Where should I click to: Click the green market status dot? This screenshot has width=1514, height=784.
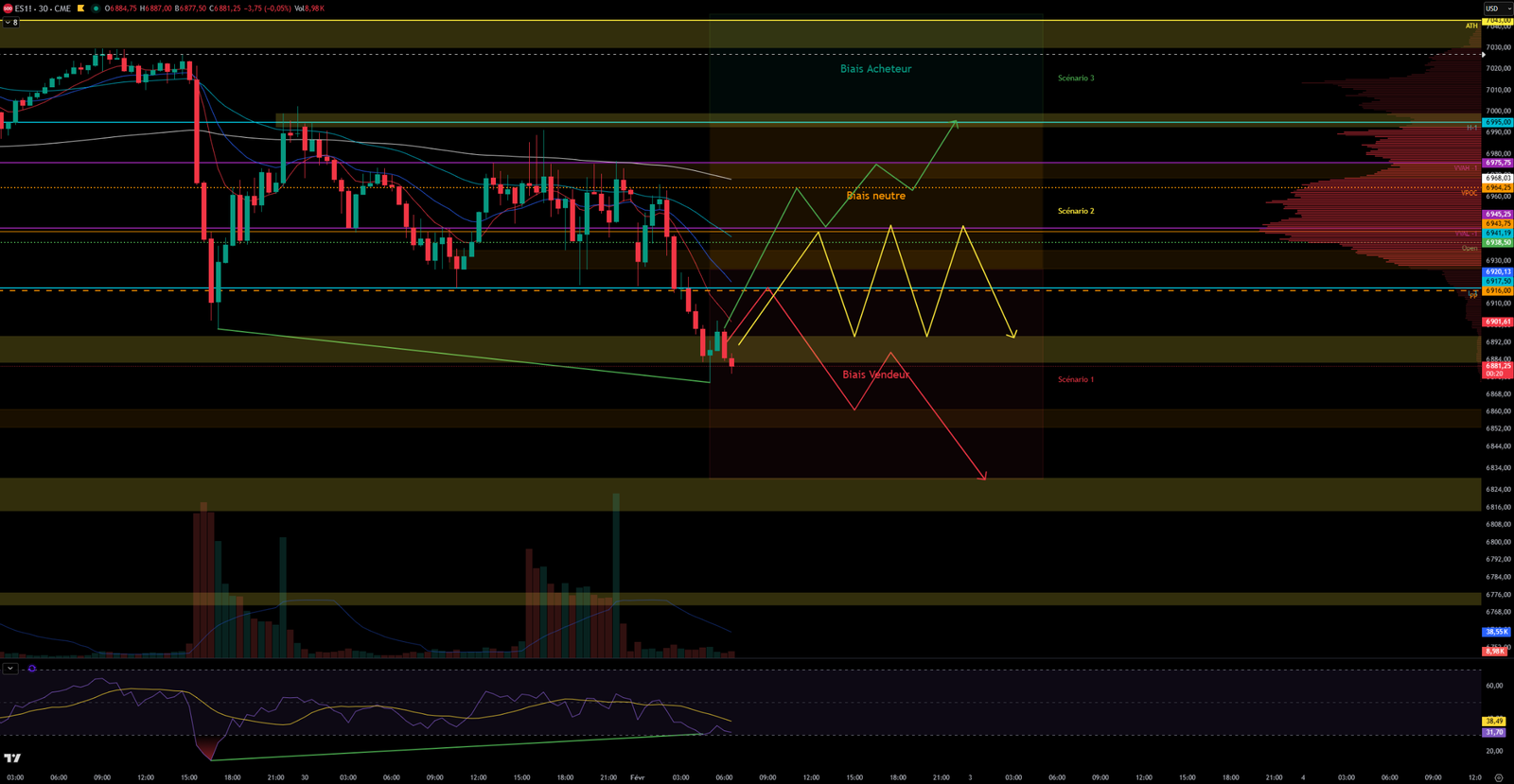coord(96,9)
